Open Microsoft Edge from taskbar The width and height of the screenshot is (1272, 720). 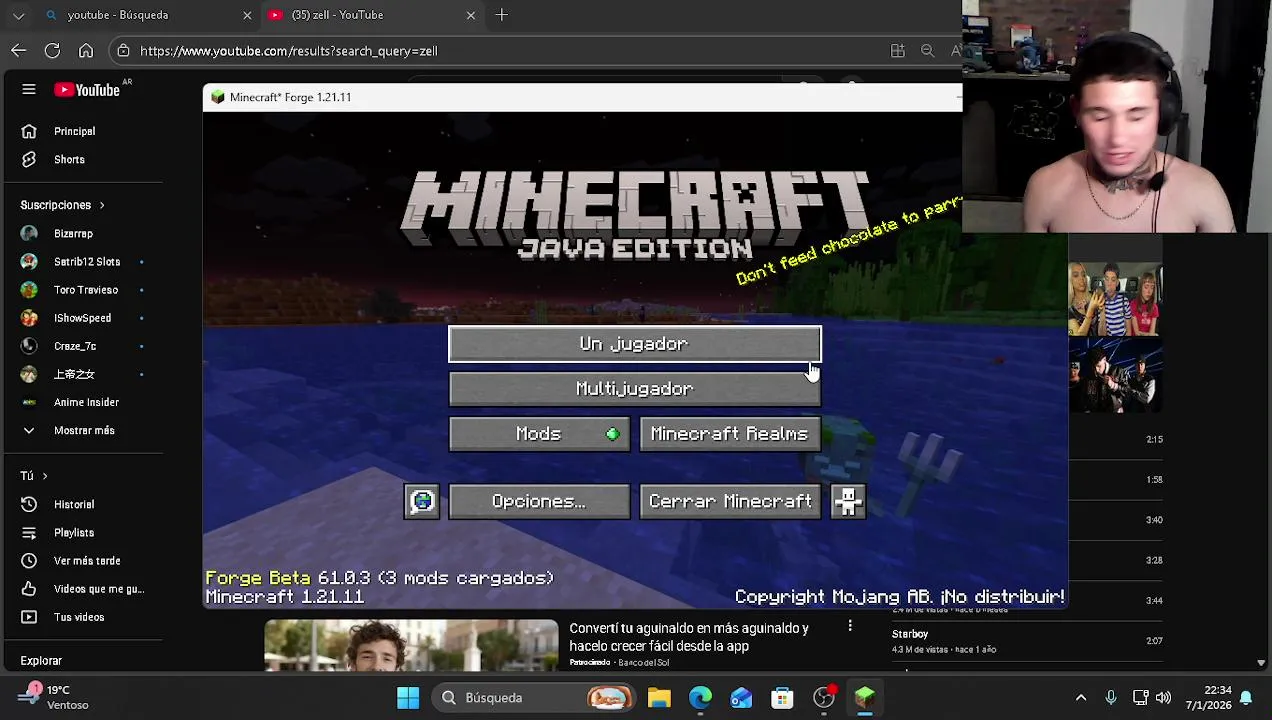(700, 698)
